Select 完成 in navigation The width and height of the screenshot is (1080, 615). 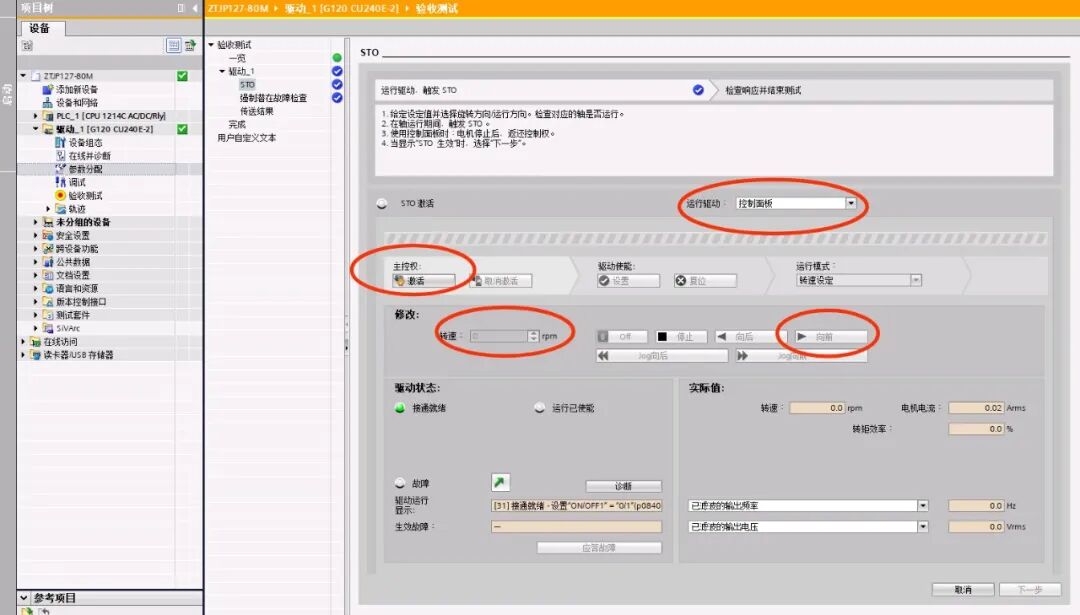point(237,125)
